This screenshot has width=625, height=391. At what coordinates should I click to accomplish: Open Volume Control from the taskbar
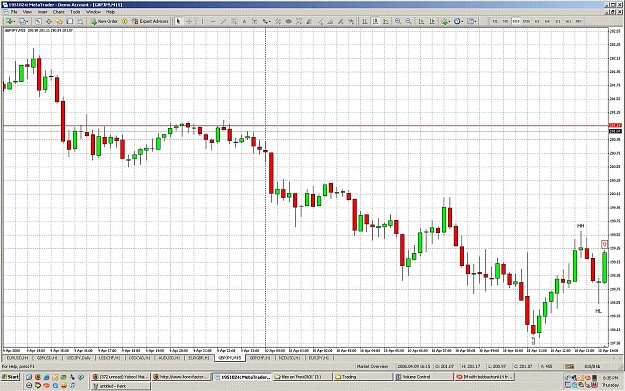click(424, 377)
